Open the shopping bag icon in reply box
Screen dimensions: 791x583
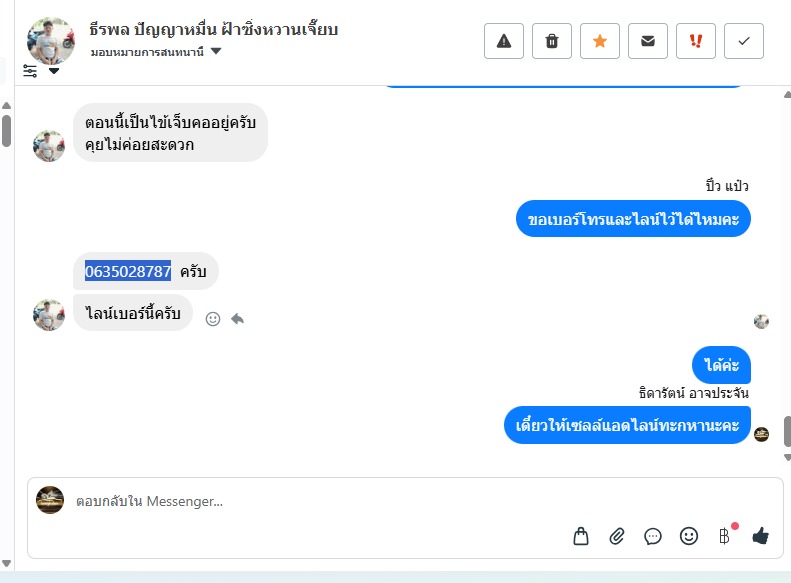(x=581, y=536)
